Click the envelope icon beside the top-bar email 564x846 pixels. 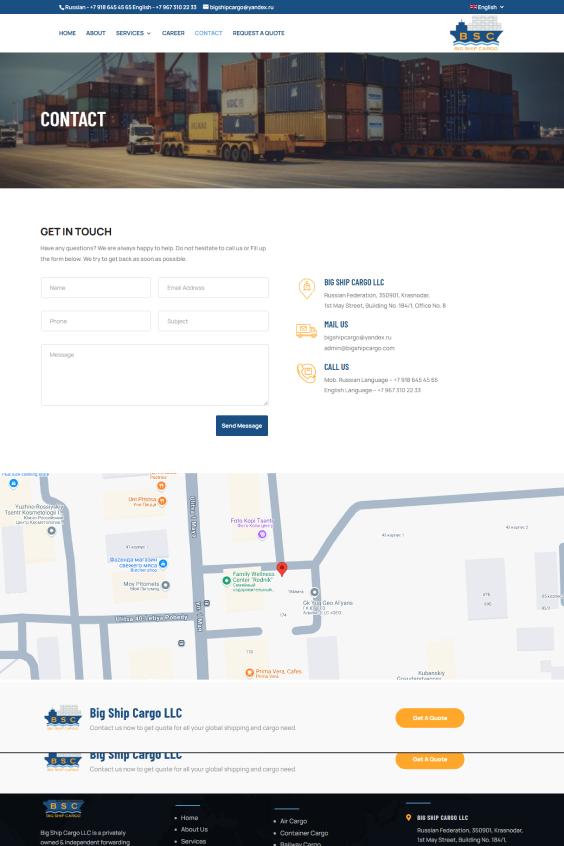pos(206,7)
